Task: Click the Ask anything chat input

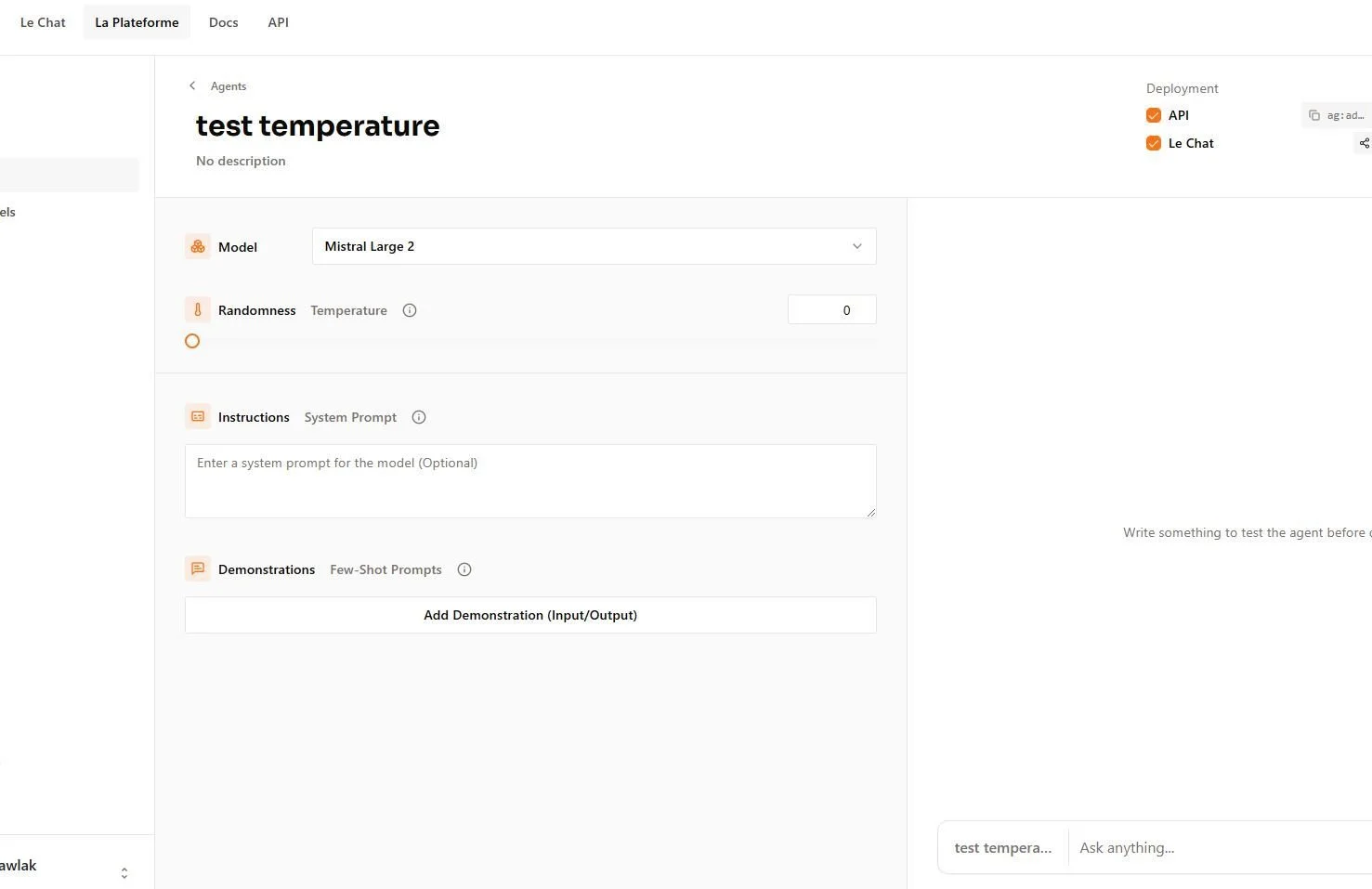Action: click(x=1222, y=847)
